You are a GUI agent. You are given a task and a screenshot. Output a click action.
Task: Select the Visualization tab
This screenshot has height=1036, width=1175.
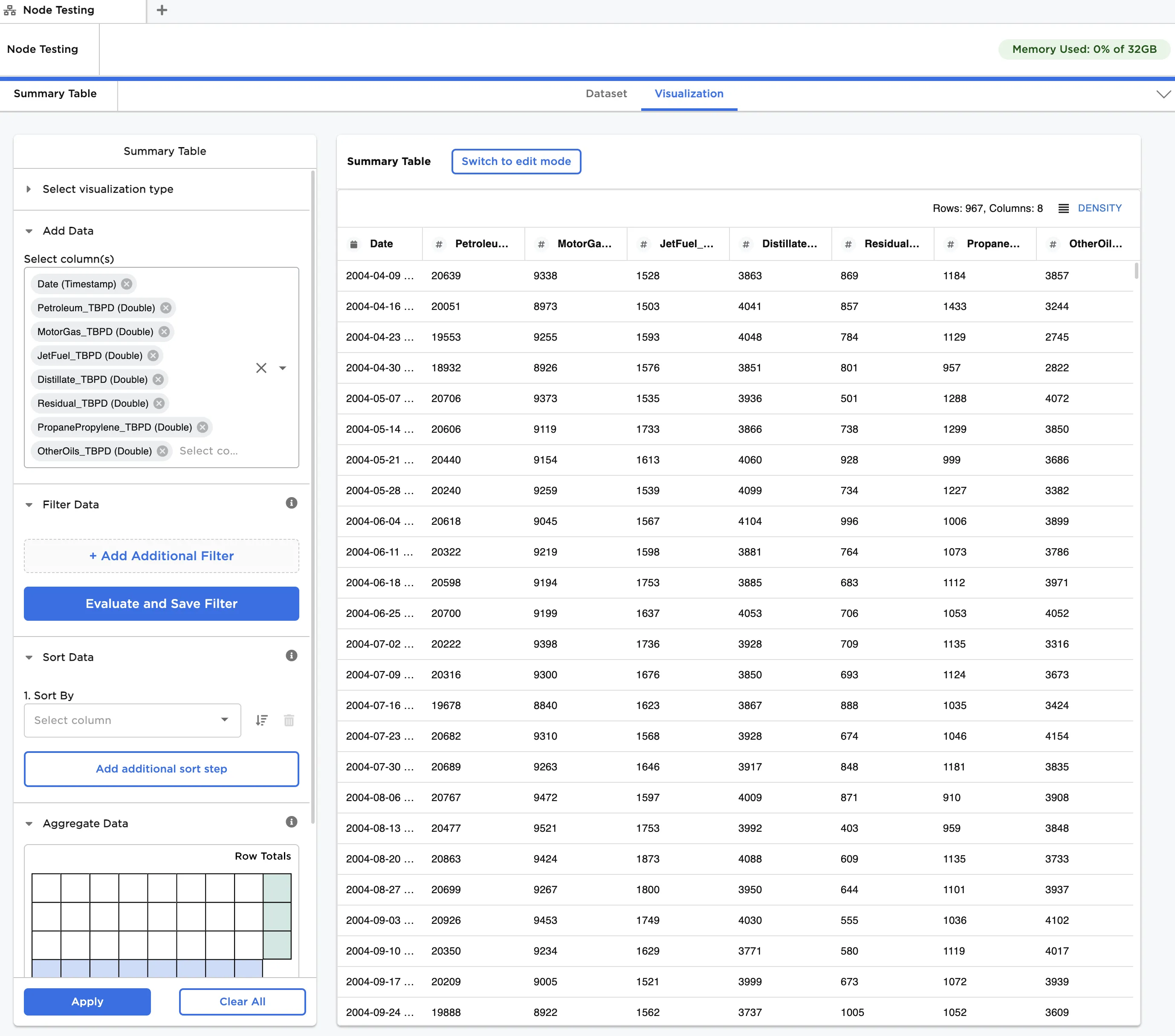(x=689, y=94)
